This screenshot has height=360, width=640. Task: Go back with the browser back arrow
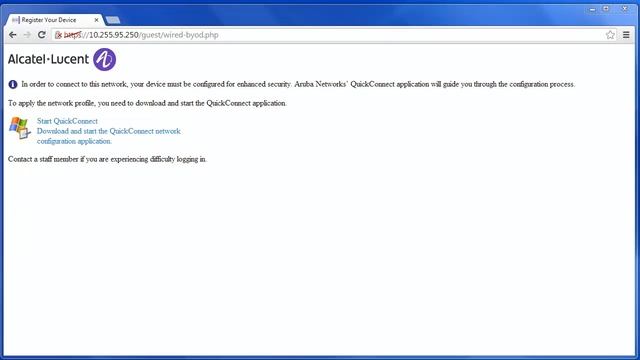tap(13, 35)
